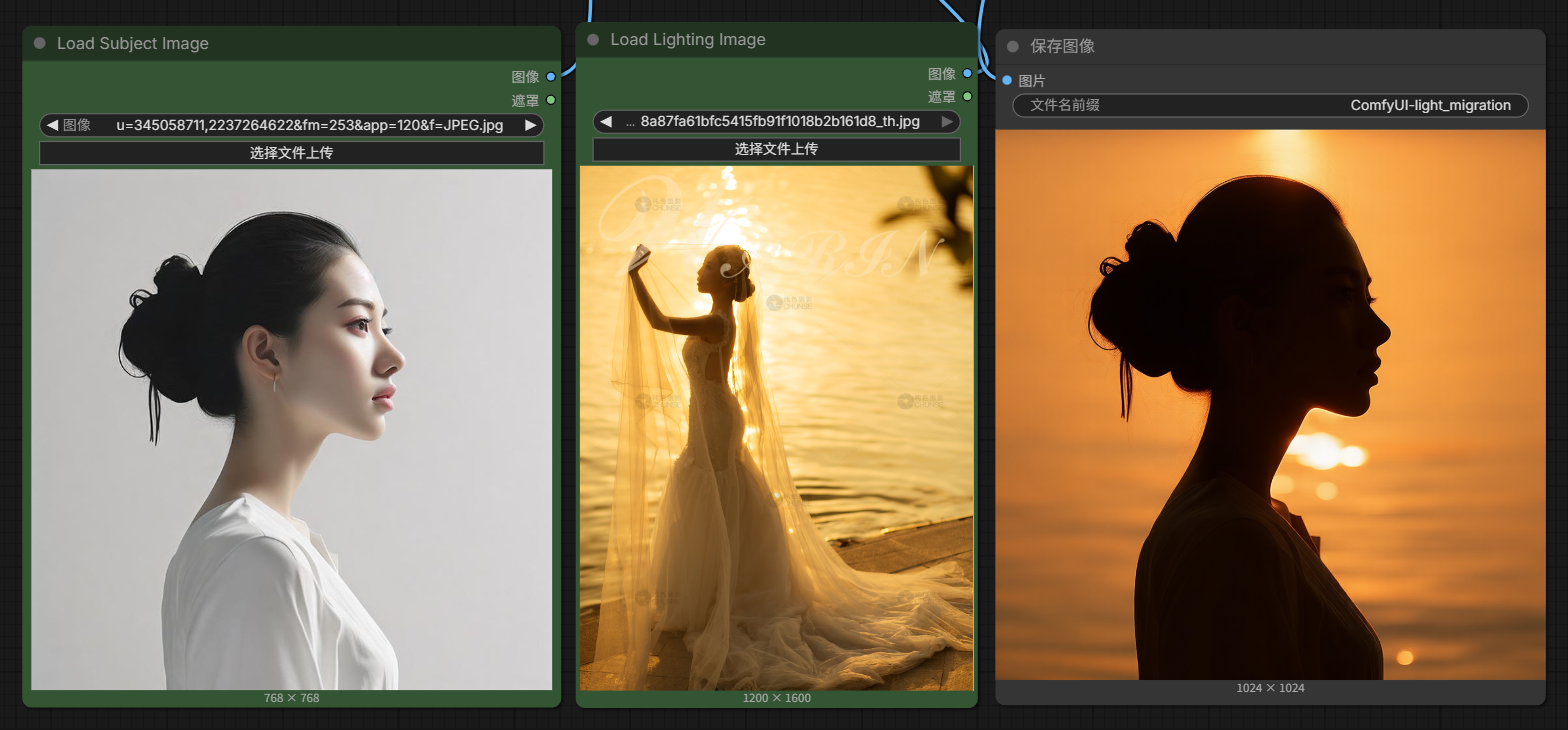Edit 文件名前缀 field ComfyUI-light_migration
1568x730 pixels.
point(1270,105)
